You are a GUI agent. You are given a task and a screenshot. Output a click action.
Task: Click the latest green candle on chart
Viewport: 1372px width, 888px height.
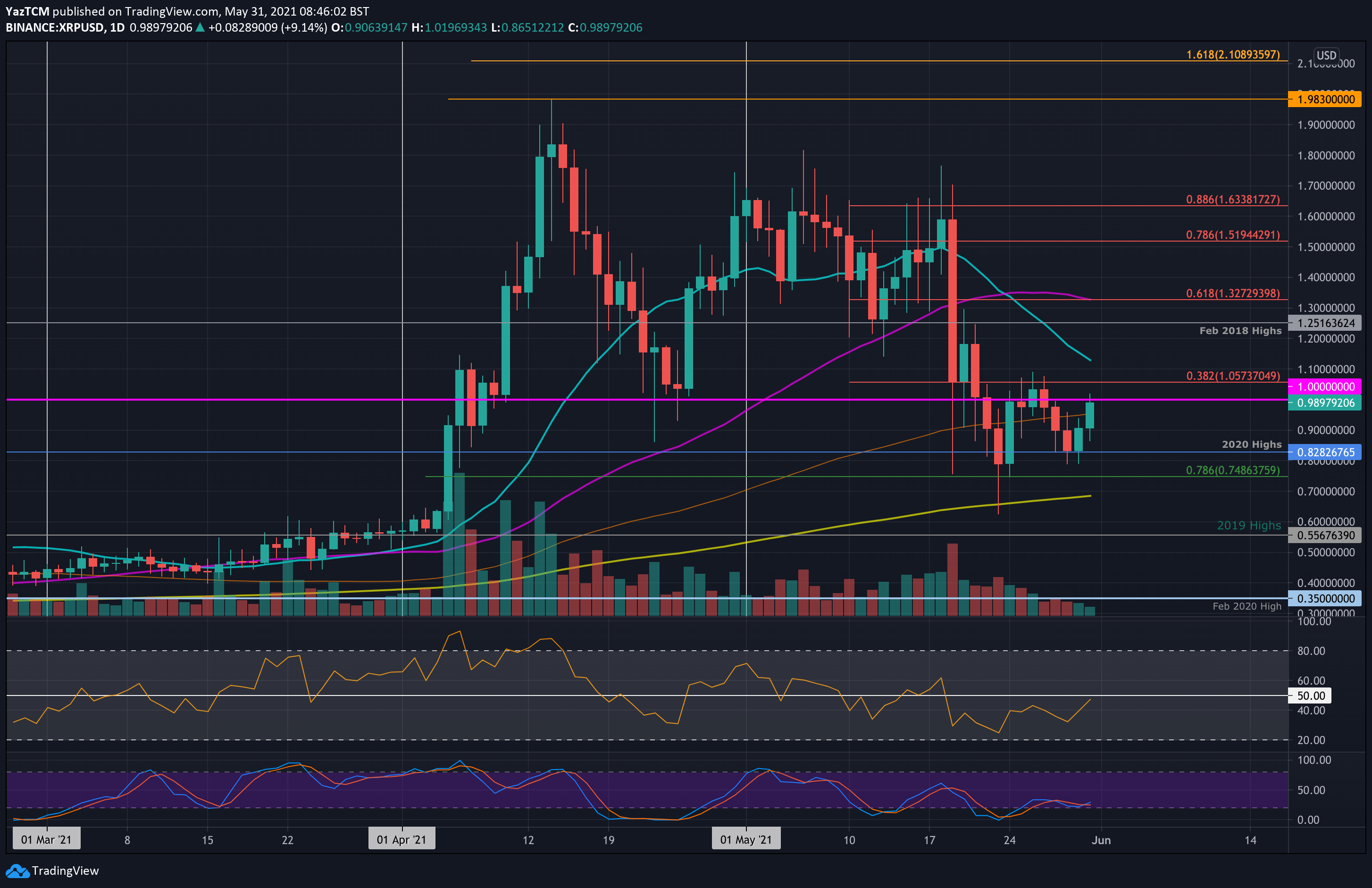(x=1089, y=415)
